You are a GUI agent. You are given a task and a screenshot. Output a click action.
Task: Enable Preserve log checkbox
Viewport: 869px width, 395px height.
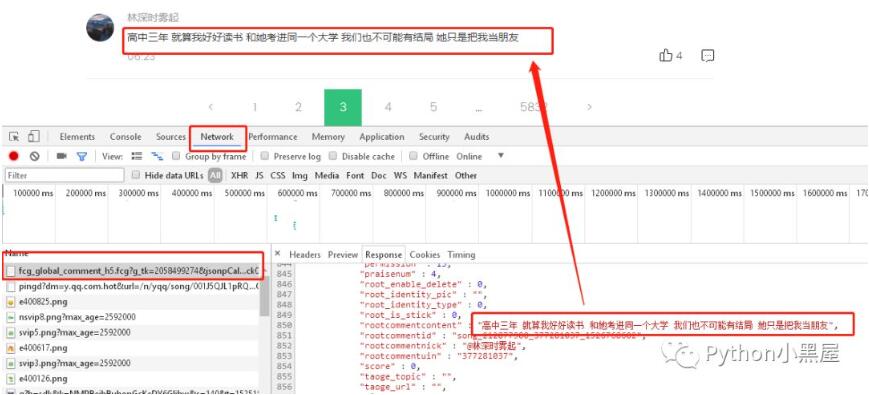pos(265,156)
